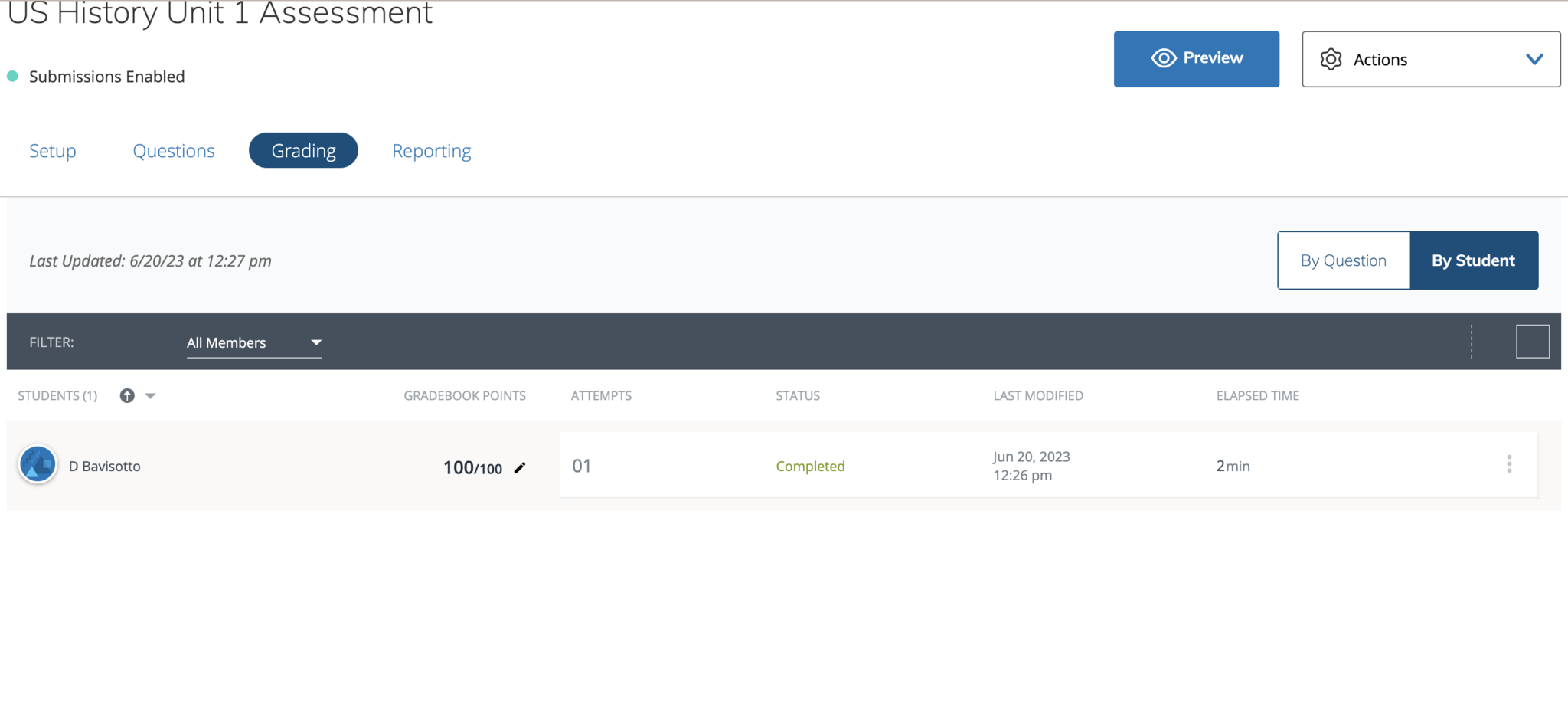Image resolution: width=1568 pixels, height=727 pixels.
Task: Expand the Students sort options caret
Action: point(151,396)
